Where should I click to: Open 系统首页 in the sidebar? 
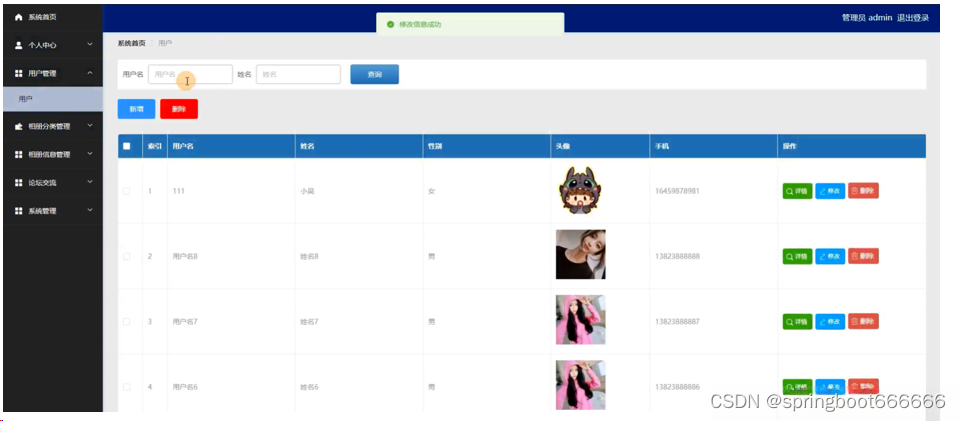(x=53, y=18)
